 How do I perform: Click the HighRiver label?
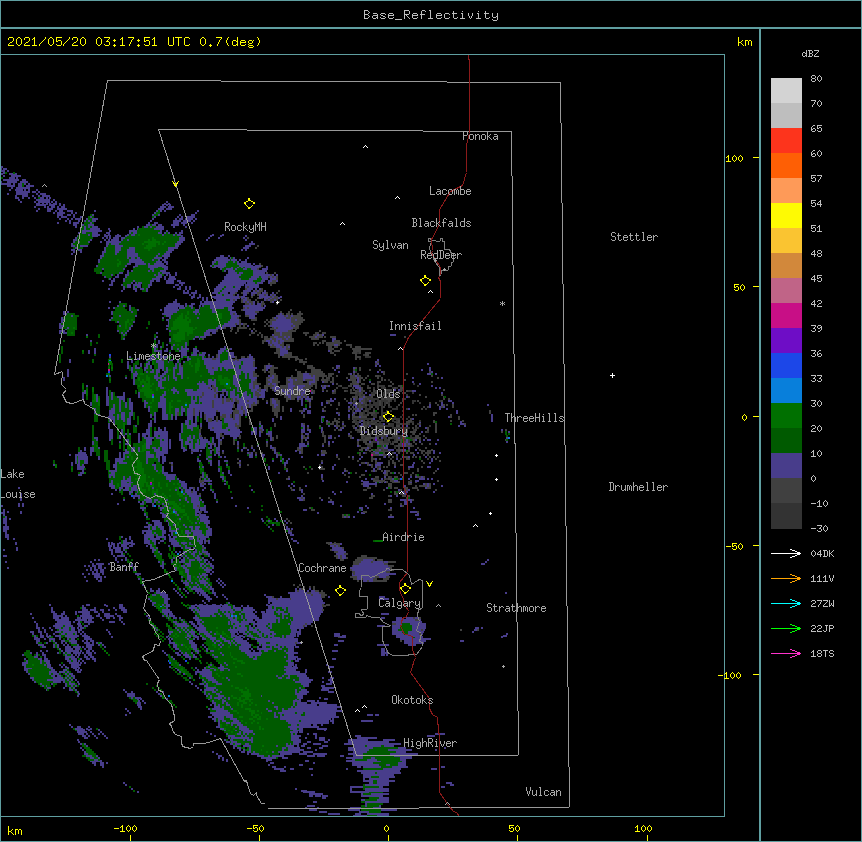[430, 743]
